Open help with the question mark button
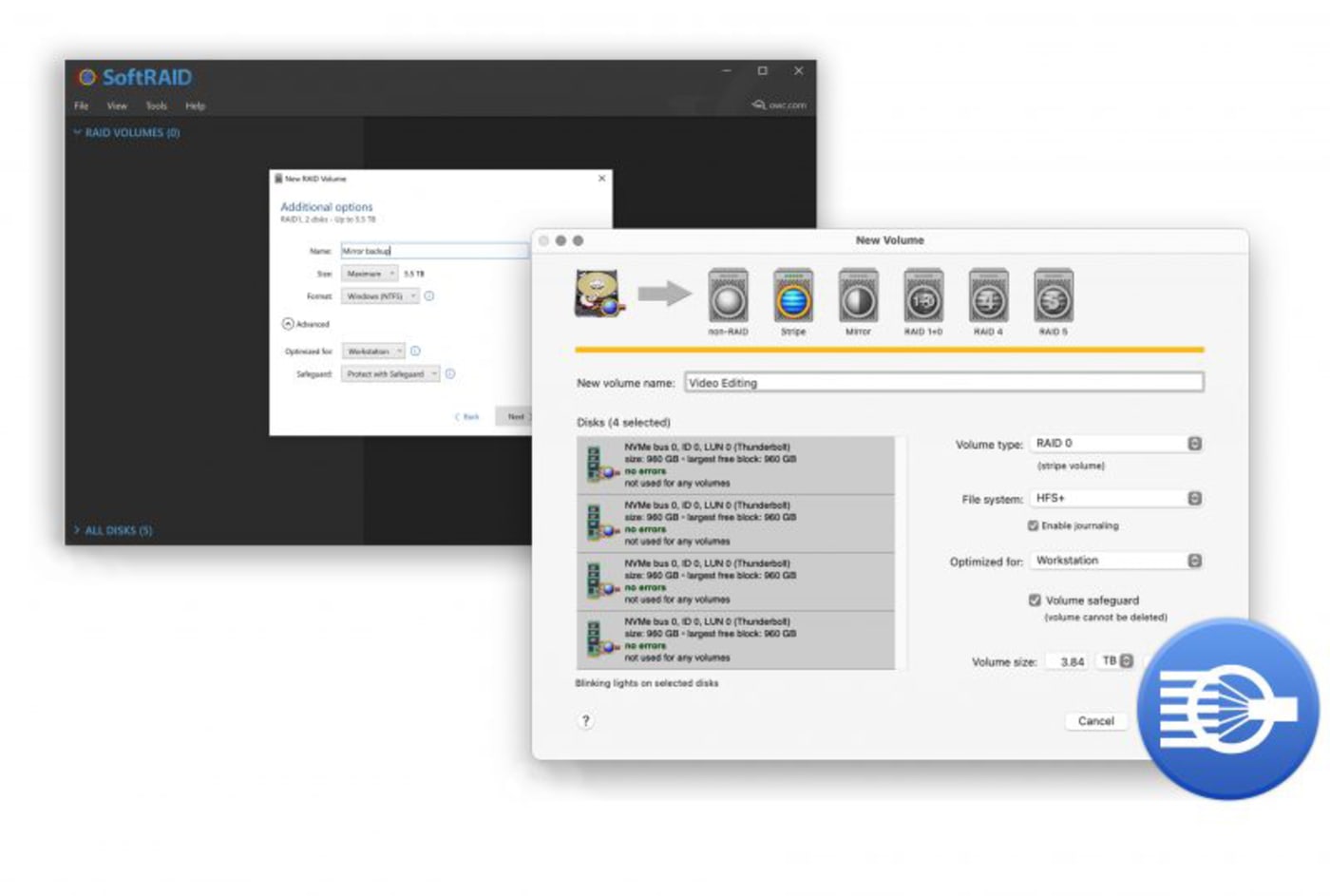The height and width of the screenshot is (896, 1330). click(586, 721)
